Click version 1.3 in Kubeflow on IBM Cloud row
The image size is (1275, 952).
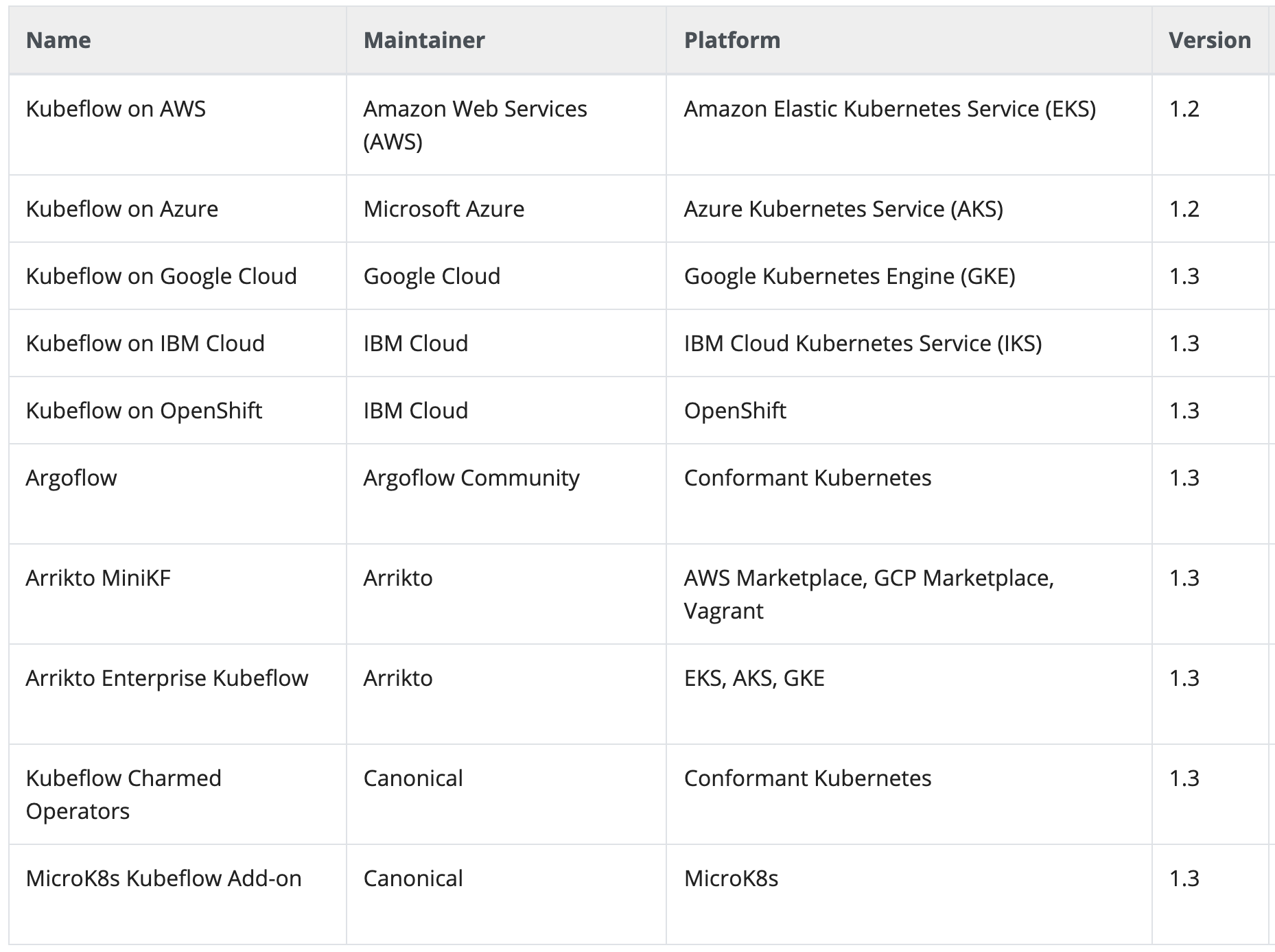click(x=1210, y=343)
